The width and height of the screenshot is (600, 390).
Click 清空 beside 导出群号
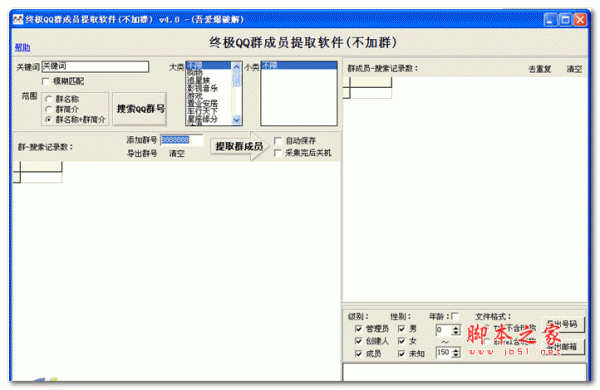(x=176, y=153)
